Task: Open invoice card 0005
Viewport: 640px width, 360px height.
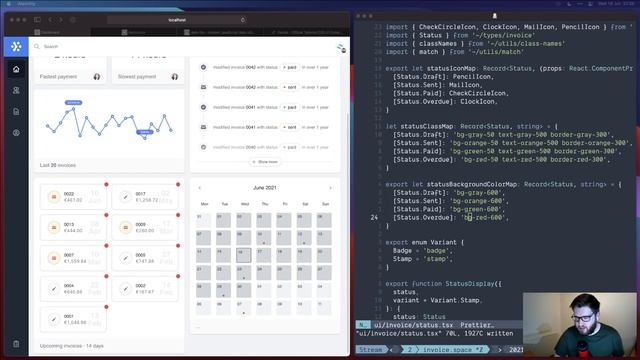Action: (145, 258)
